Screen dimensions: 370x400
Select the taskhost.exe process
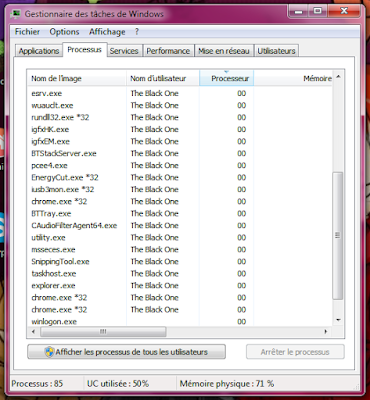coord(180,273)
